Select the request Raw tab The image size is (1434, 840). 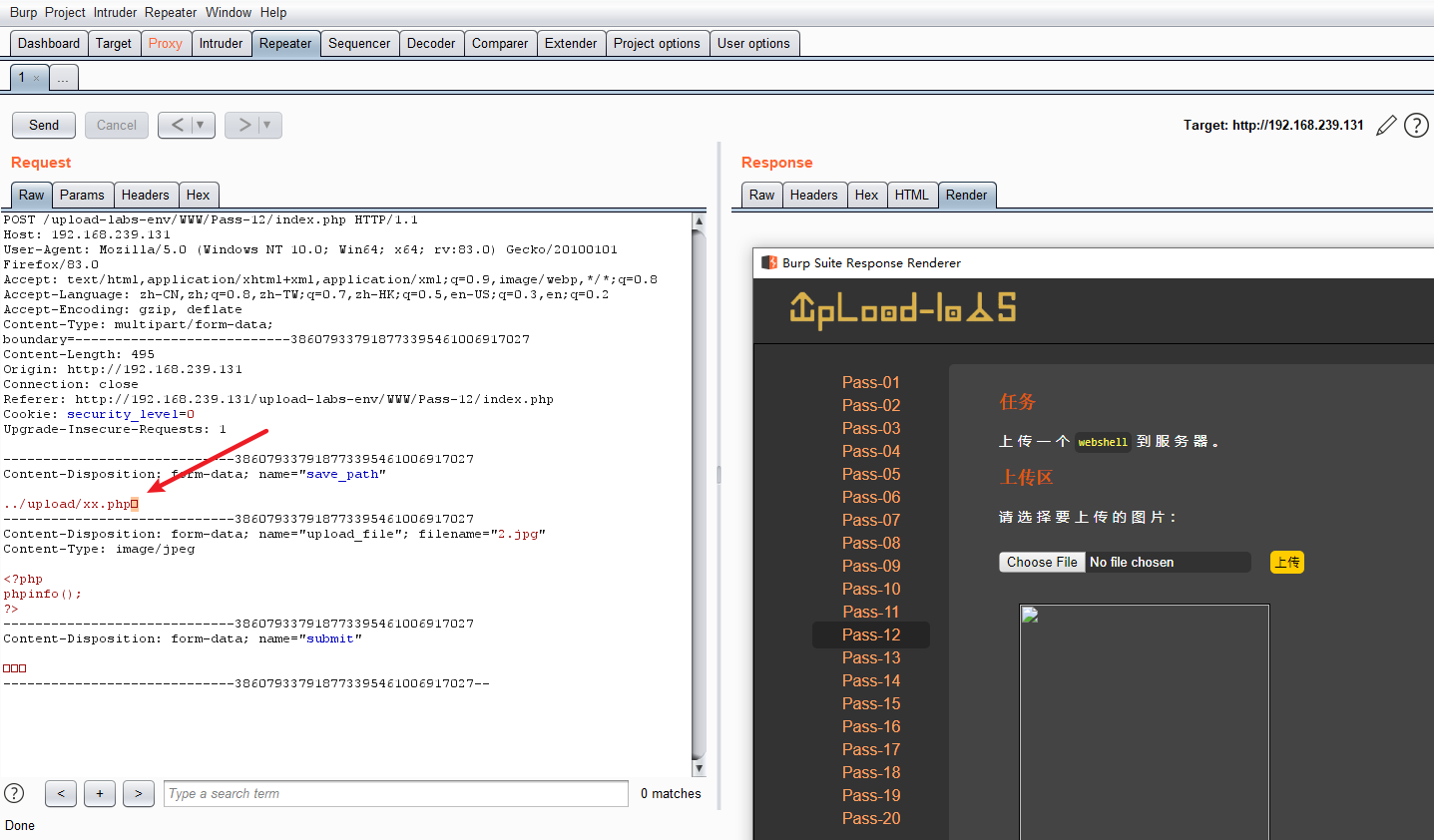click(31, 195)
